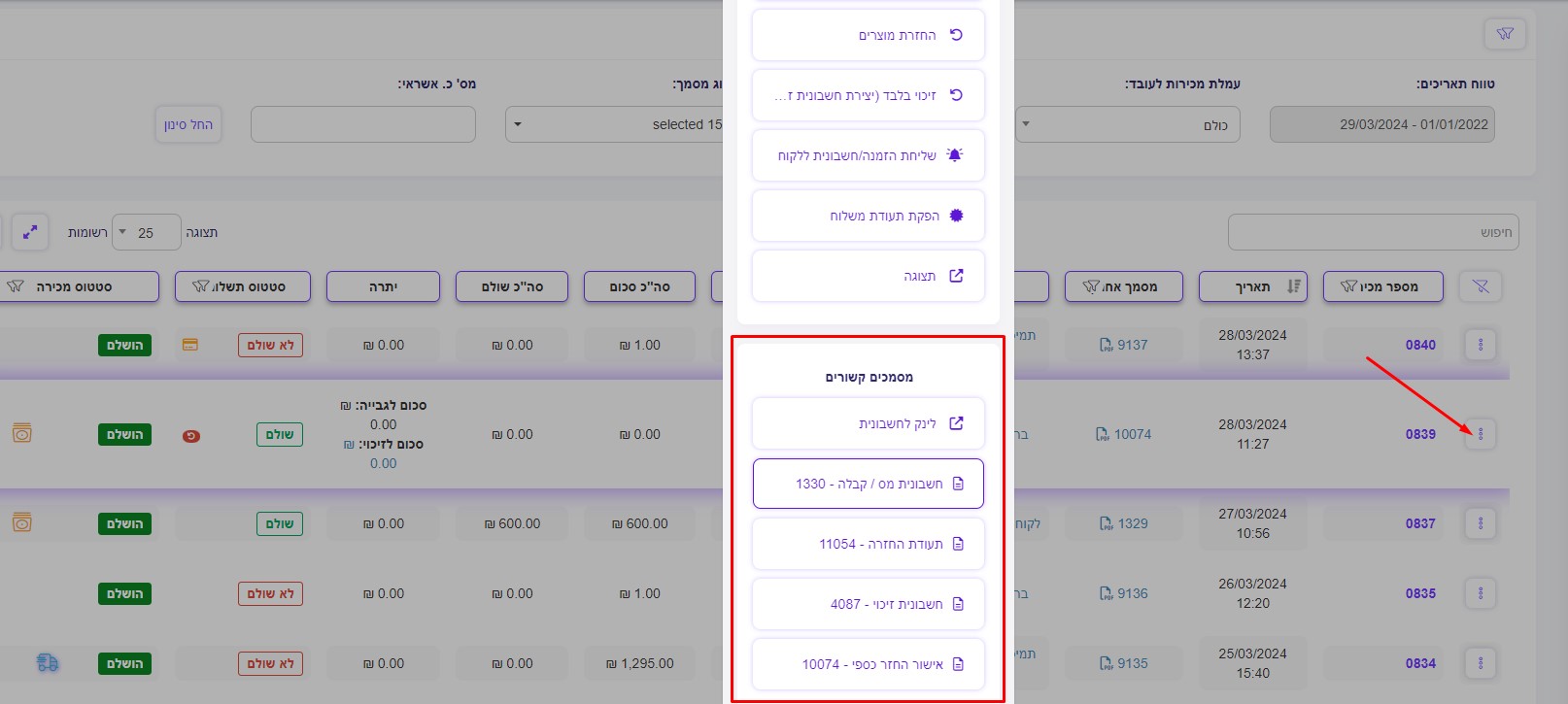Select החזרת מוצרים from the actions menu
1568x704 pixels.
pos(868,35)
